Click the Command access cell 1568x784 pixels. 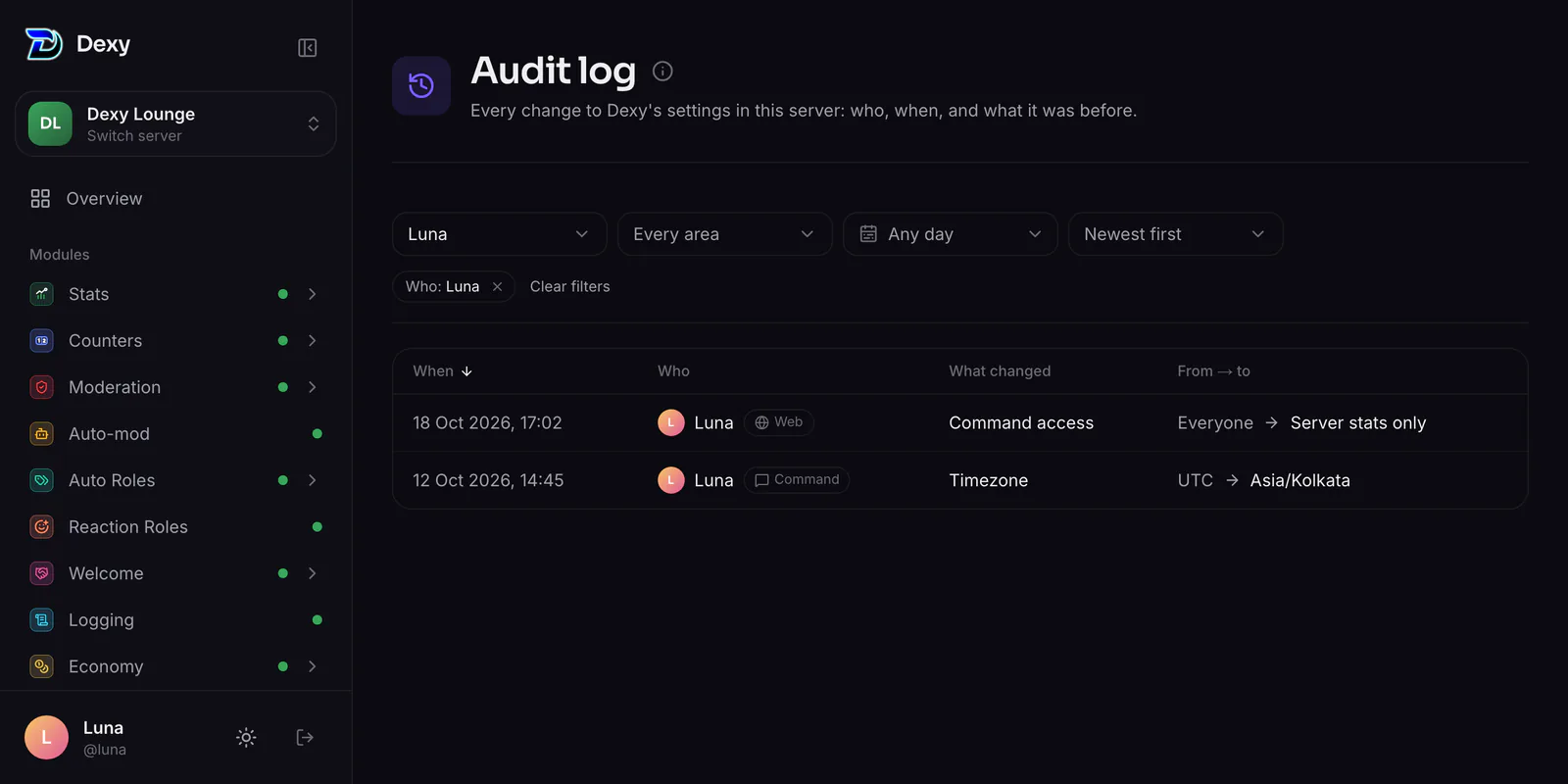(1021, 423)
